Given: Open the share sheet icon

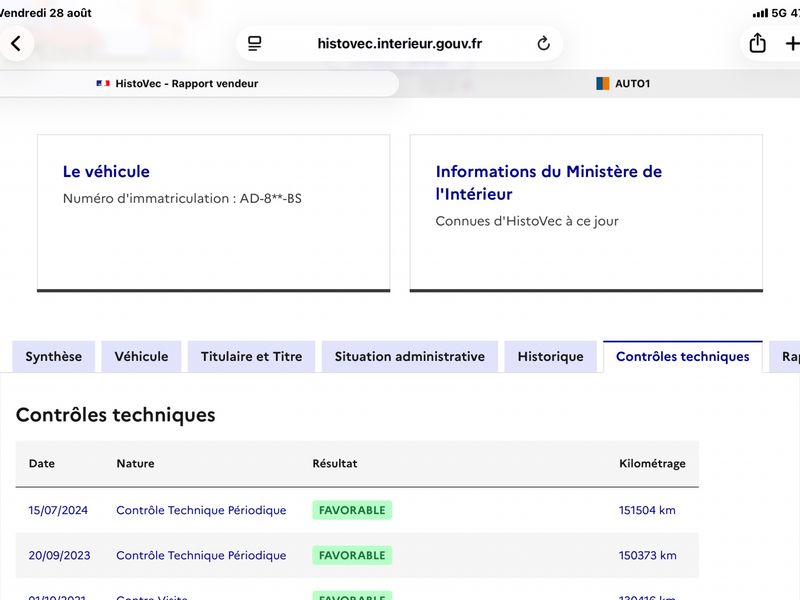Looking at the screenshot, I should 757,43.
